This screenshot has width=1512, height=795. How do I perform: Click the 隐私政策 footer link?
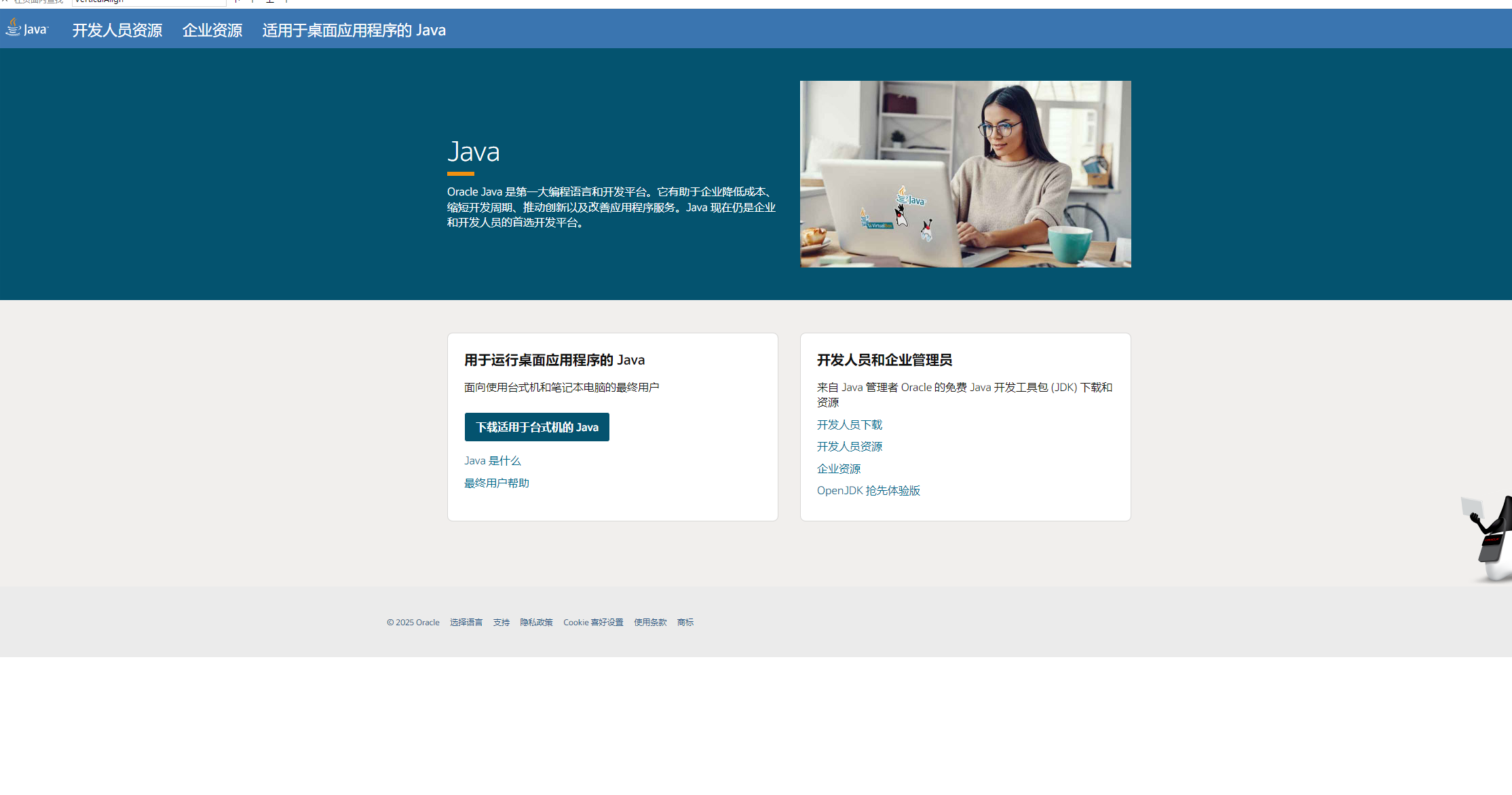click(536, 622)
